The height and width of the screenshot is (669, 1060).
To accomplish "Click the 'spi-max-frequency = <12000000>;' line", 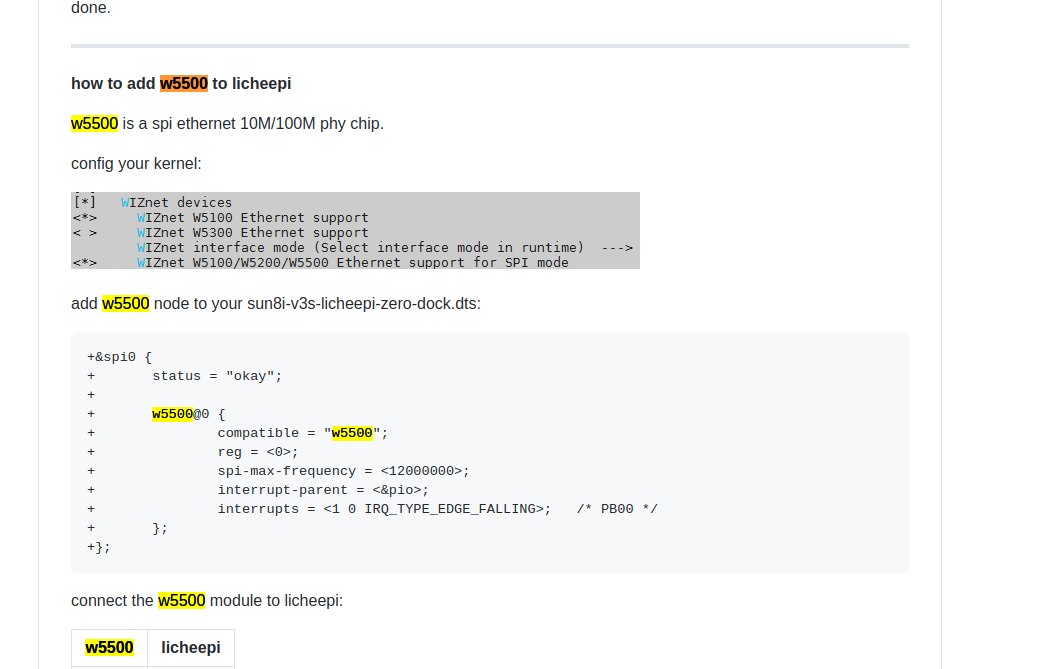I will pyautogui.click(x=343, y=470).
